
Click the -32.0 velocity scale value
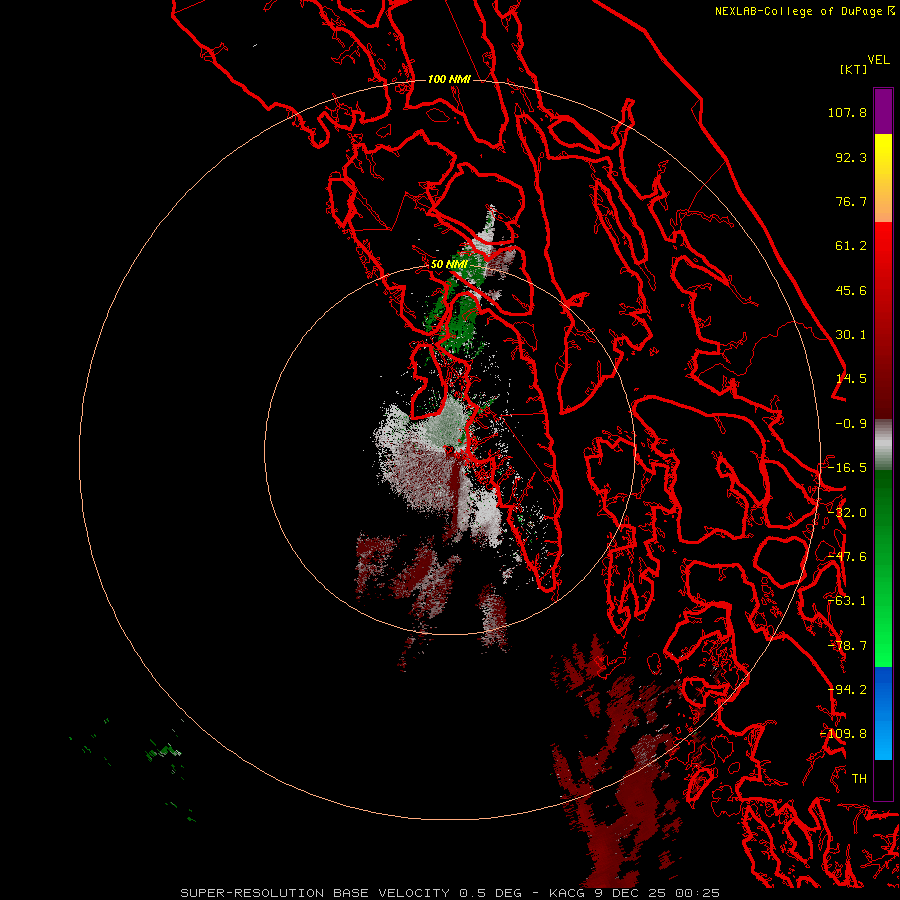click(847, 513)
